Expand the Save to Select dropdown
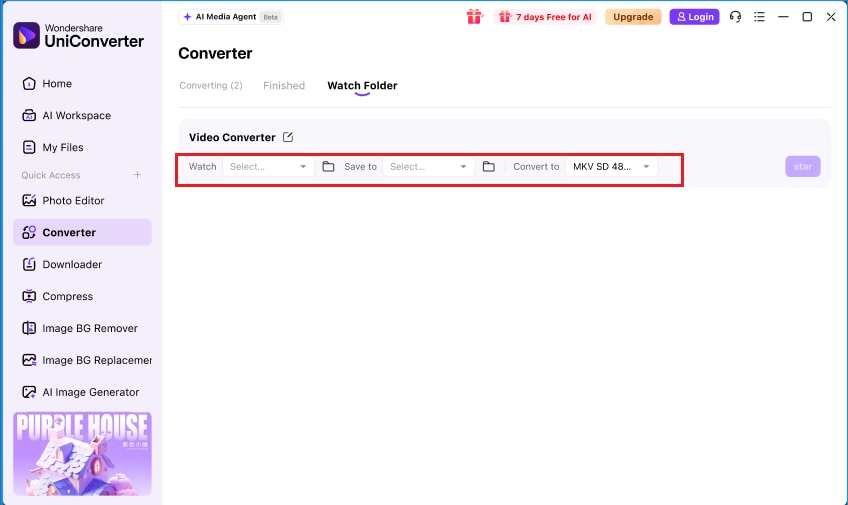The image size is (848, 505). tap(428, 167)
